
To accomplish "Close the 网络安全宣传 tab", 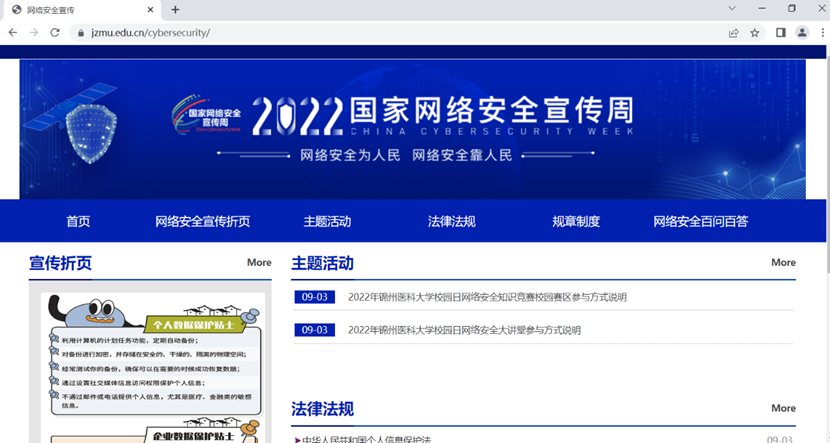I will click(x=150, y=10).
